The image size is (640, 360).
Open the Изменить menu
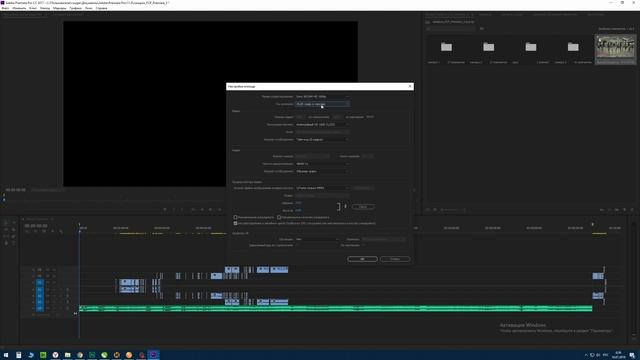[x=19, y=8]
